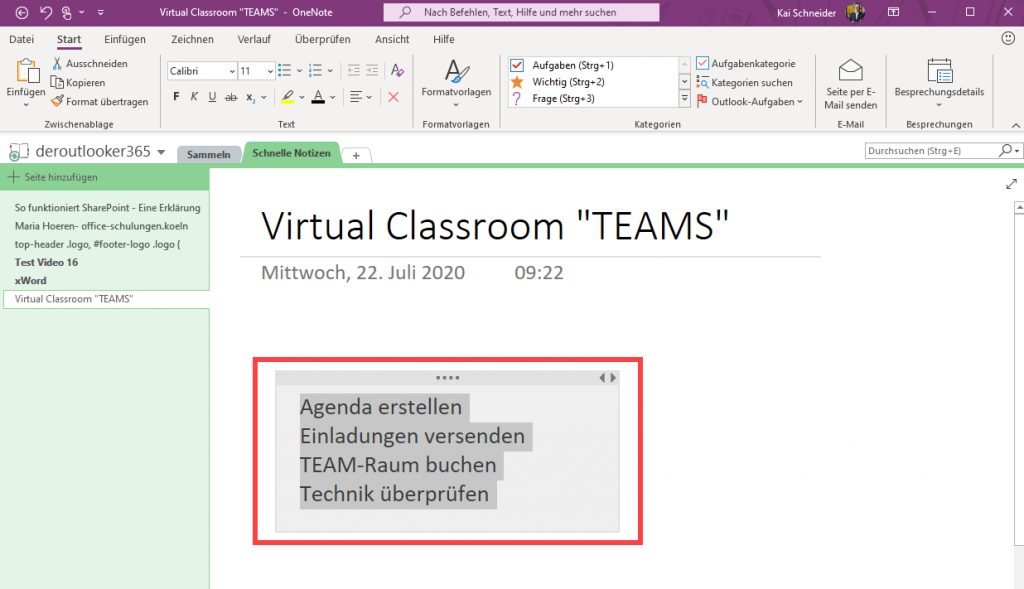Click the Back arrow in title bar
Viewport: 1024px width, 589px height.
[22, 12]
